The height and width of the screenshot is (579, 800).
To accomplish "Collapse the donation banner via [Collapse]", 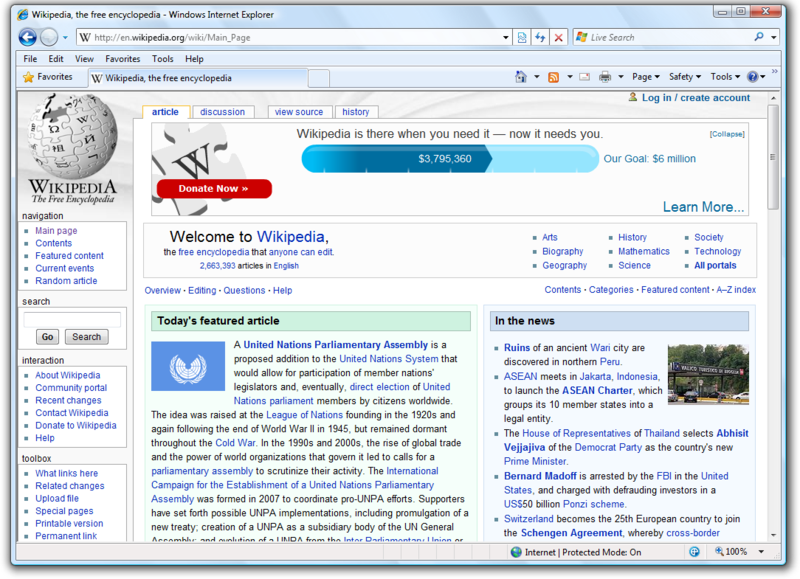I will point(727,134).
